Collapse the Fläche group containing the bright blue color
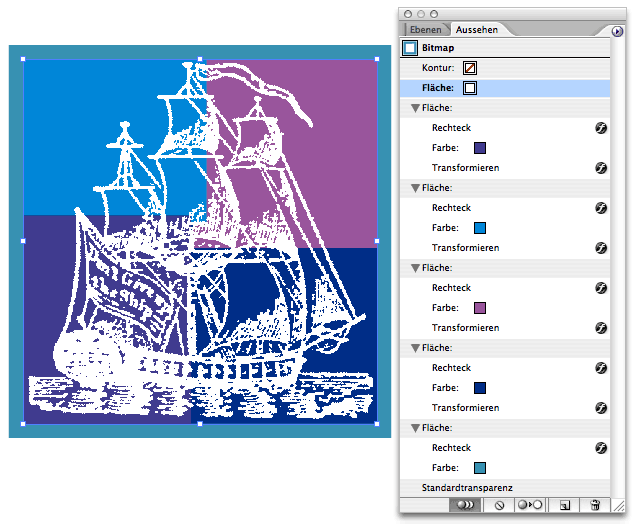This screenshot has height=524, width=636. [x=415, y=188]
